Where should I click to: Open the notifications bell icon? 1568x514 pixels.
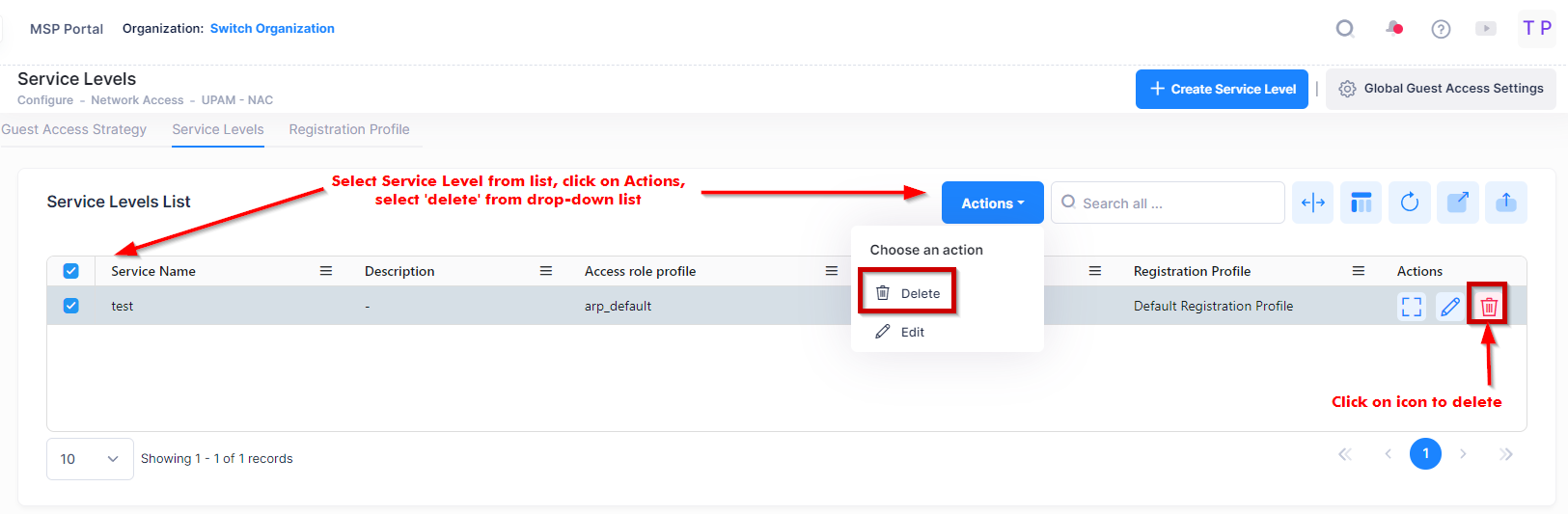point(1394,28)
